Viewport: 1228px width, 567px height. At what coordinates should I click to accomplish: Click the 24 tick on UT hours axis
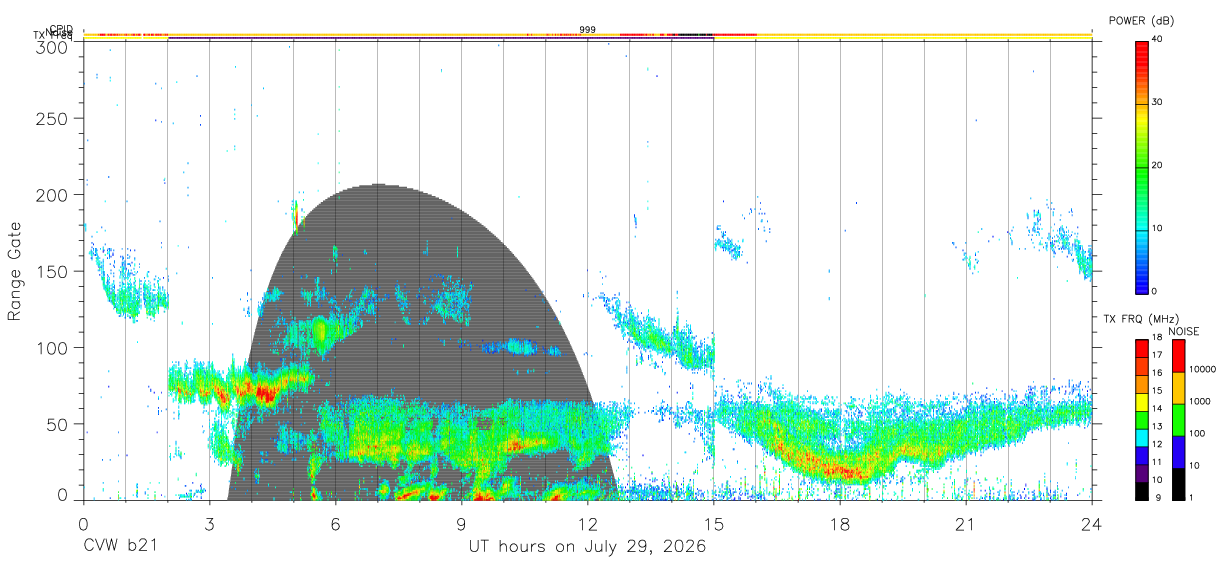[x=1092, y=523]
